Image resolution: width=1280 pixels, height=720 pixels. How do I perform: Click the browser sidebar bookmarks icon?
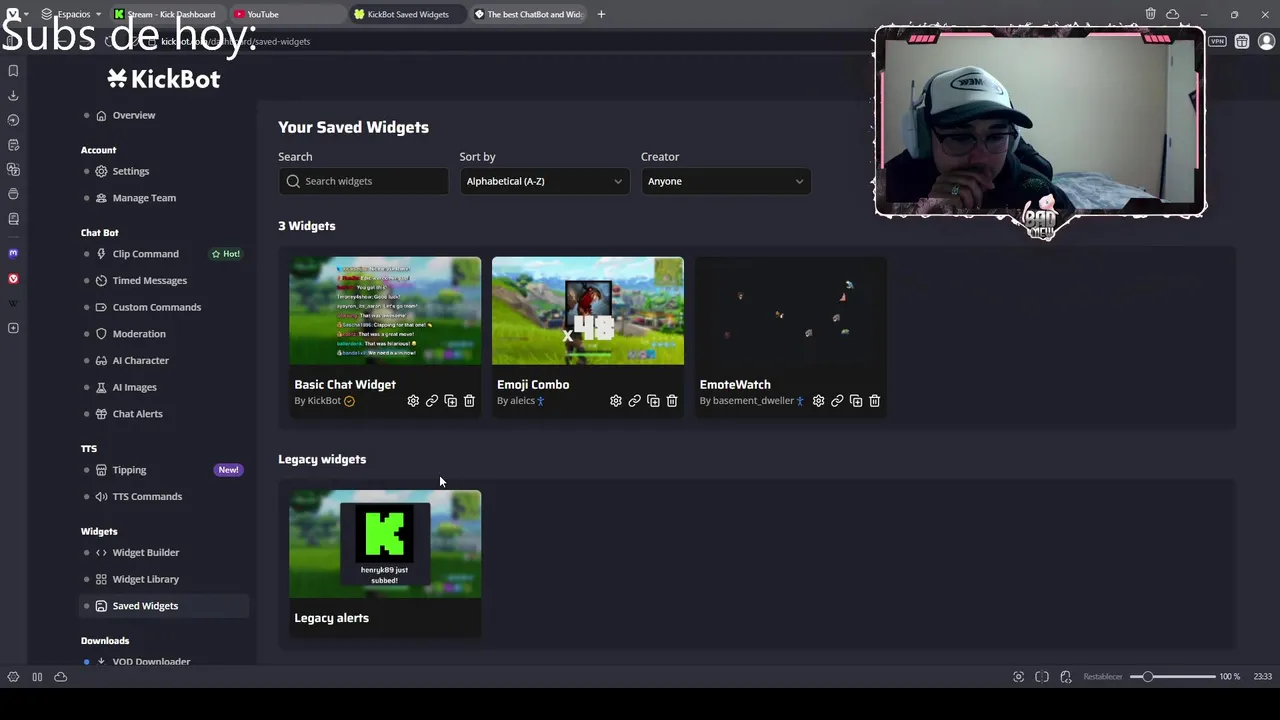click(13, 71)
